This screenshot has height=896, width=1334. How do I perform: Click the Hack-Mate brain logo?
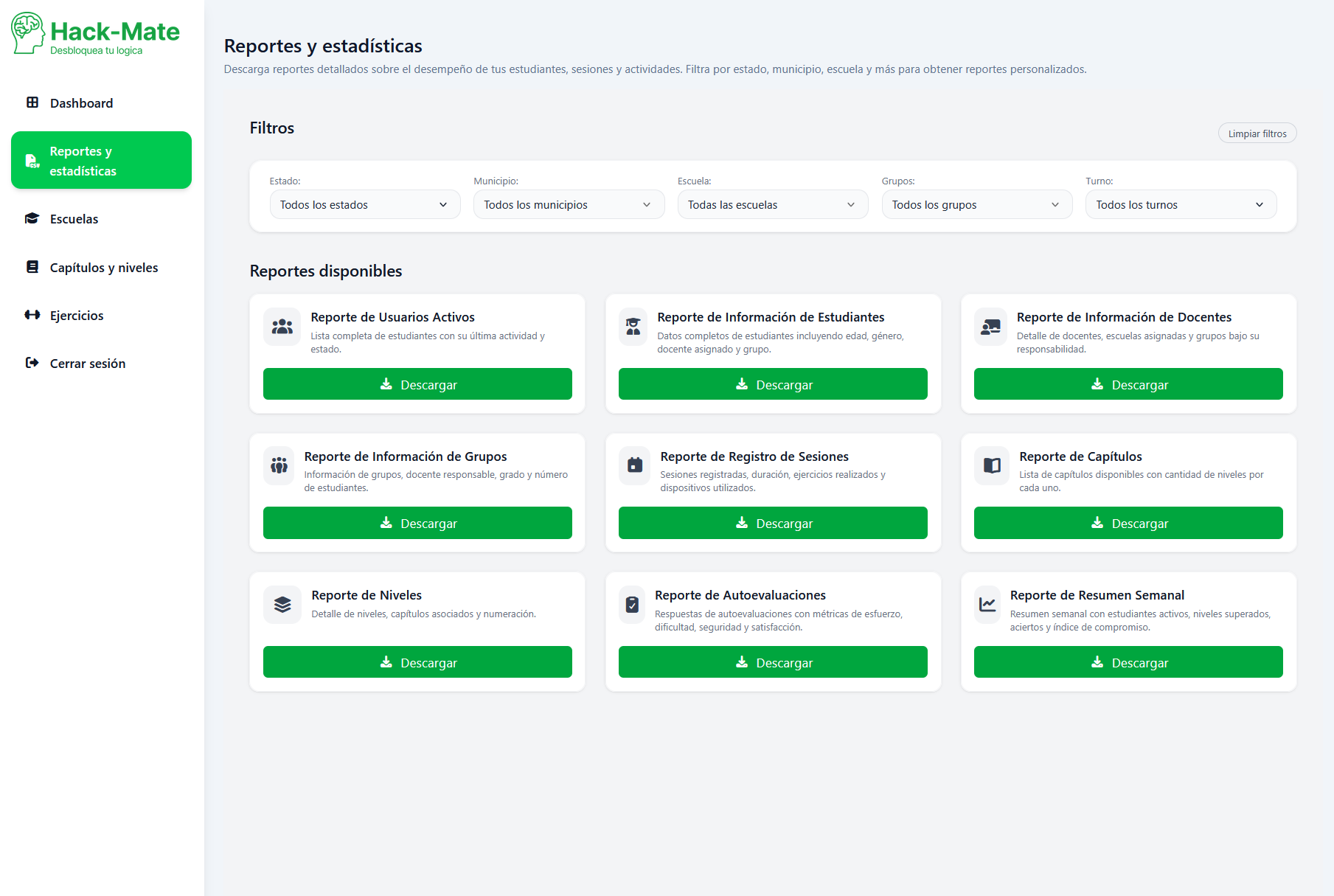[x=28, y=33]
